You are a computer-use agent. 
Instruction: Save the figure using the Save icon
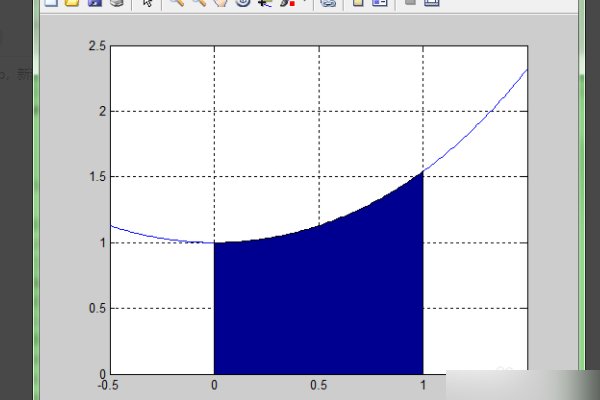tap(94, 3)
